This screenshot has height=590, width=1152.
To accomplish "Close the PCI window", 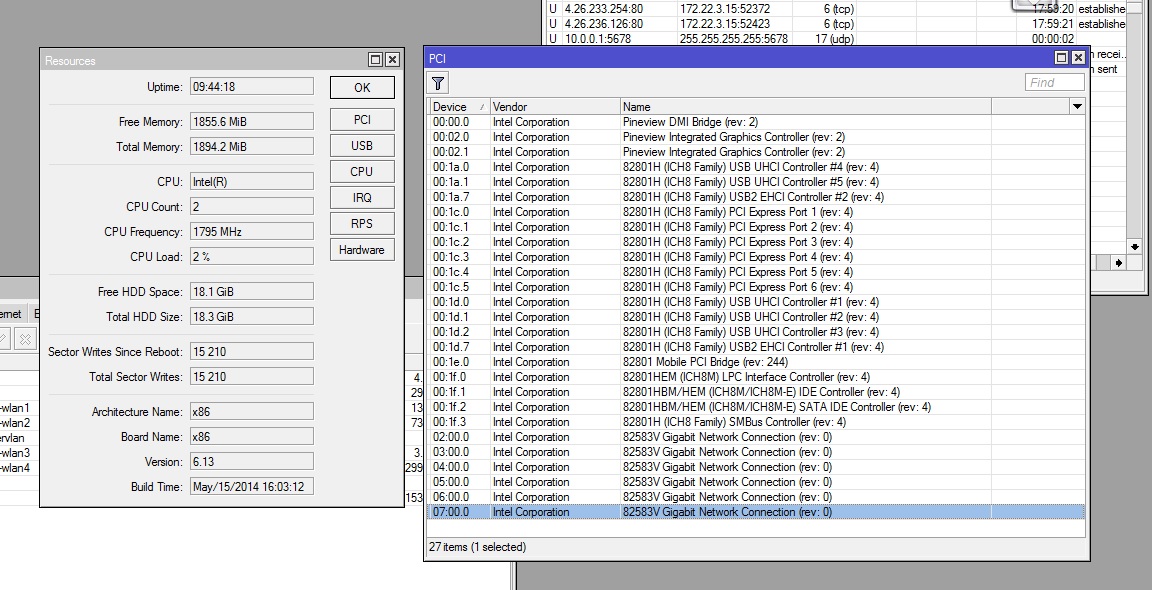I will [1079, 57].
